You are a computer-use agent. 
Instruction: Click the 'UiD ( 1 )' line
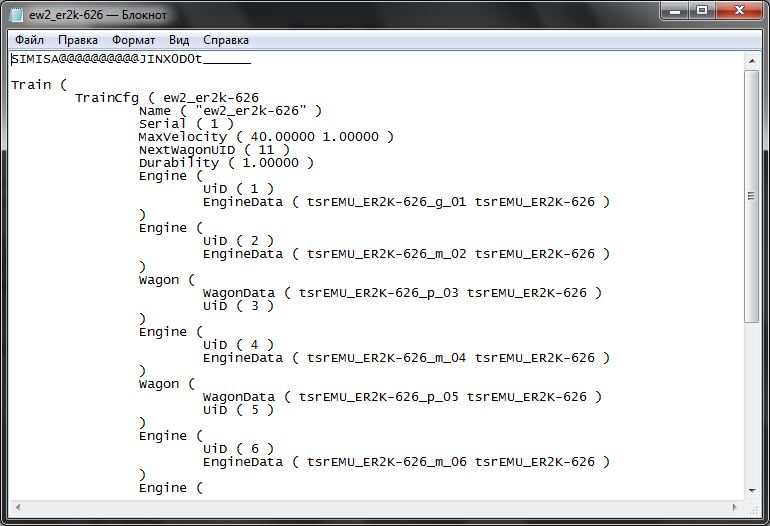238,189
